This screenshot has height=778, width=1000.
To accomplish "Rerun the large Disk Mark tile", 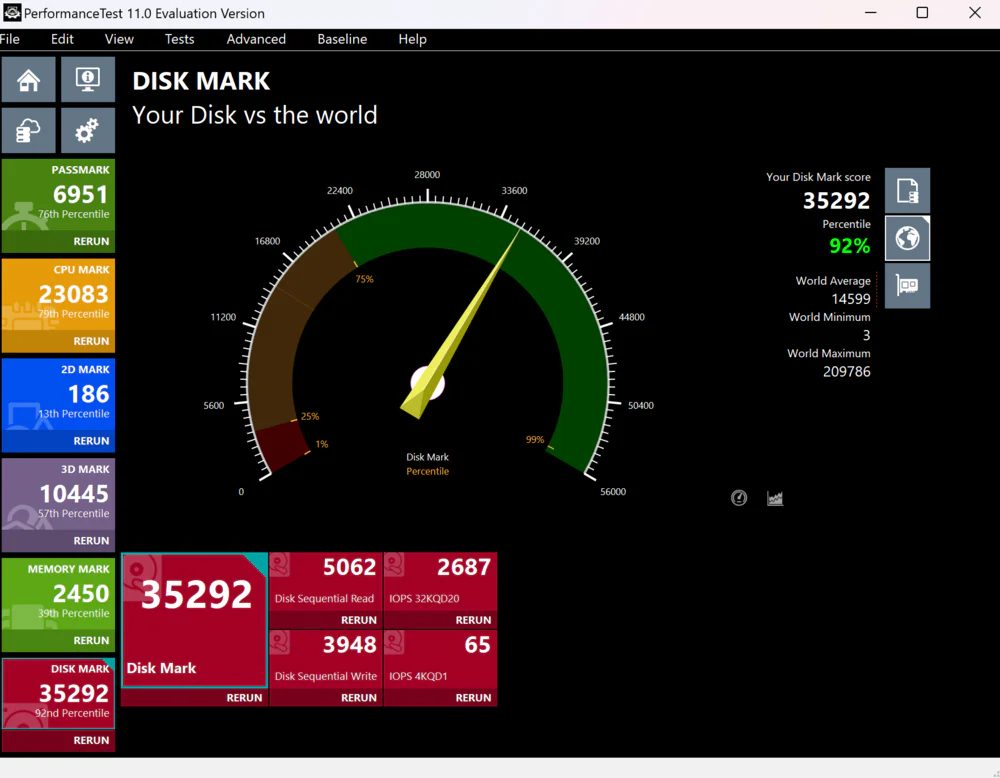I will click(244, 698).
